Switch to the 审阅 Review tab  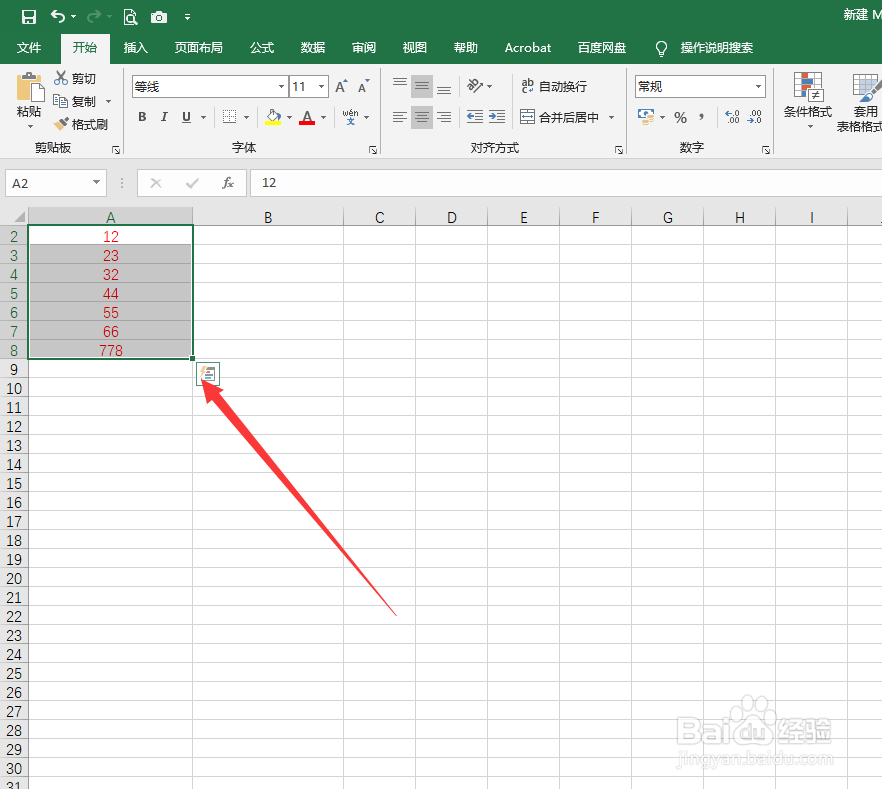tap(363, 48)
